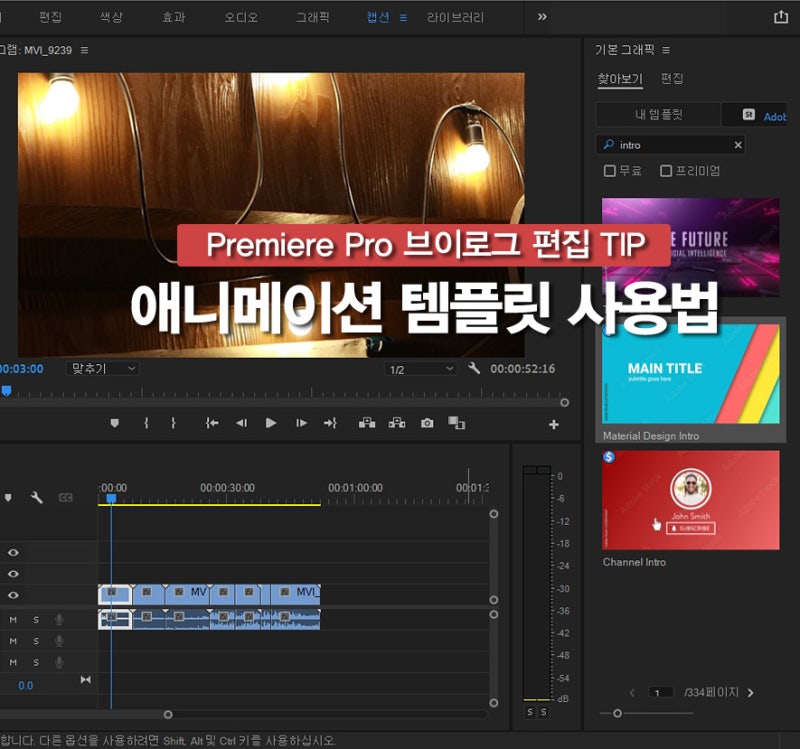Check the 프리미엄 filter checkbox
This screenshot has width=800, height=749.
[x=666, y=171]
